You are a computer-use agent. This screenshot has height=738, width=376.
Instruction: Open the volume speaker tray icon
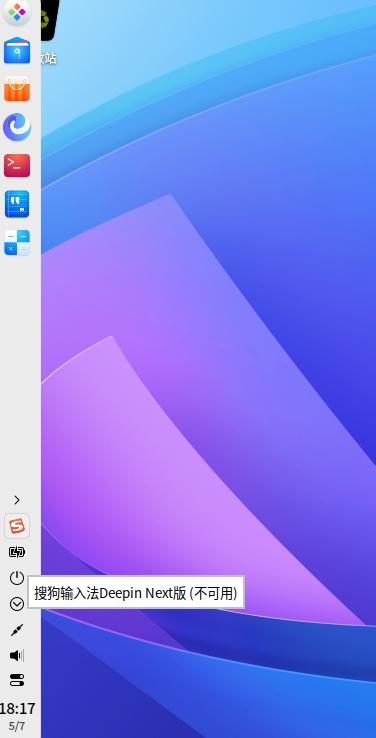(17, 655)
